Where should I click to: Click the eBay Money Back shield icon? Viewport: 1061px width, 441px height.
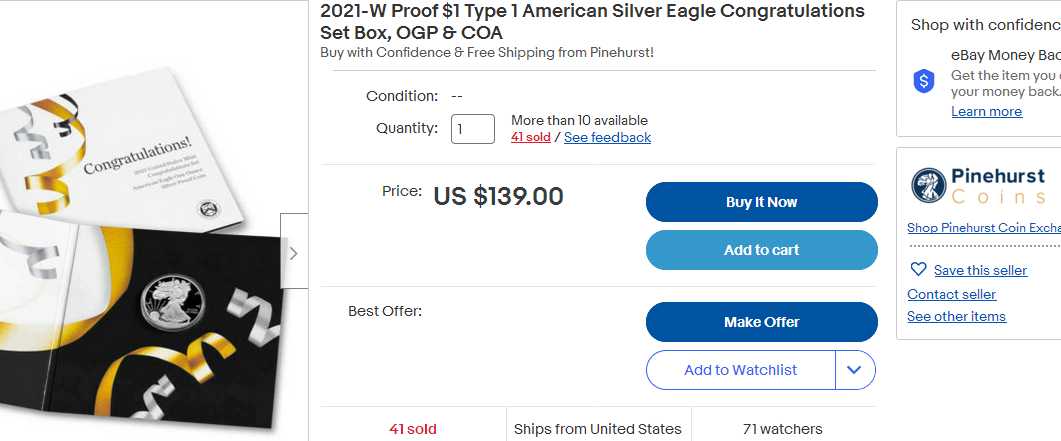click(x=924, y=82)
